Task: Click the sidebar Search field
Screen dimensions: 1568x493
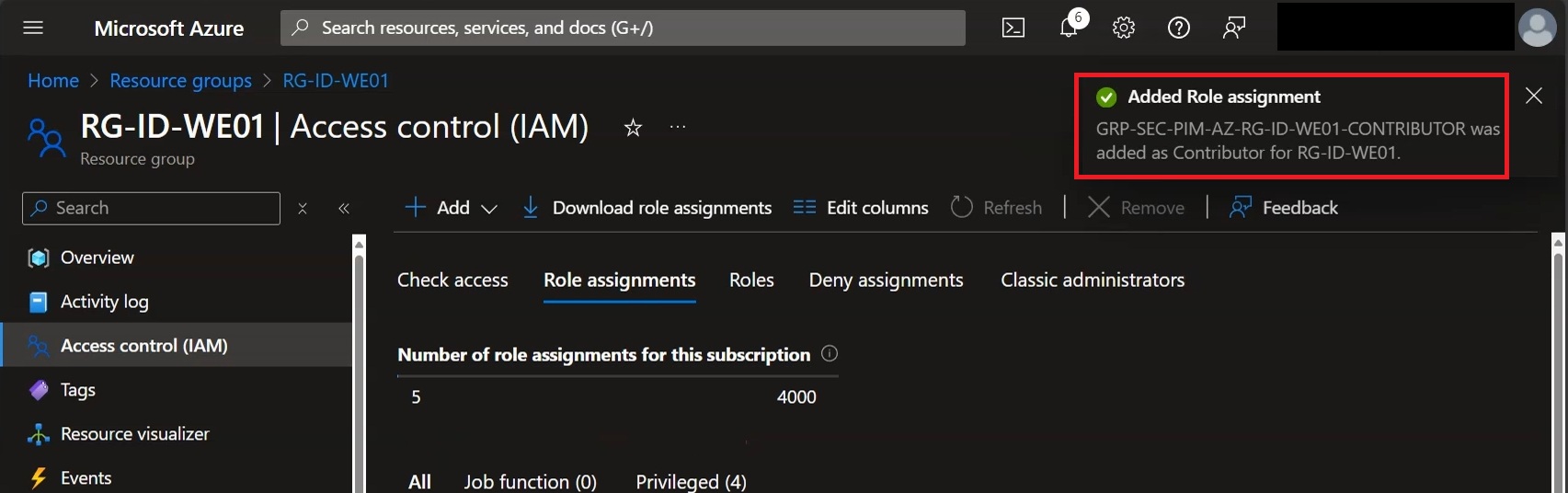Action: coord(151,209)
